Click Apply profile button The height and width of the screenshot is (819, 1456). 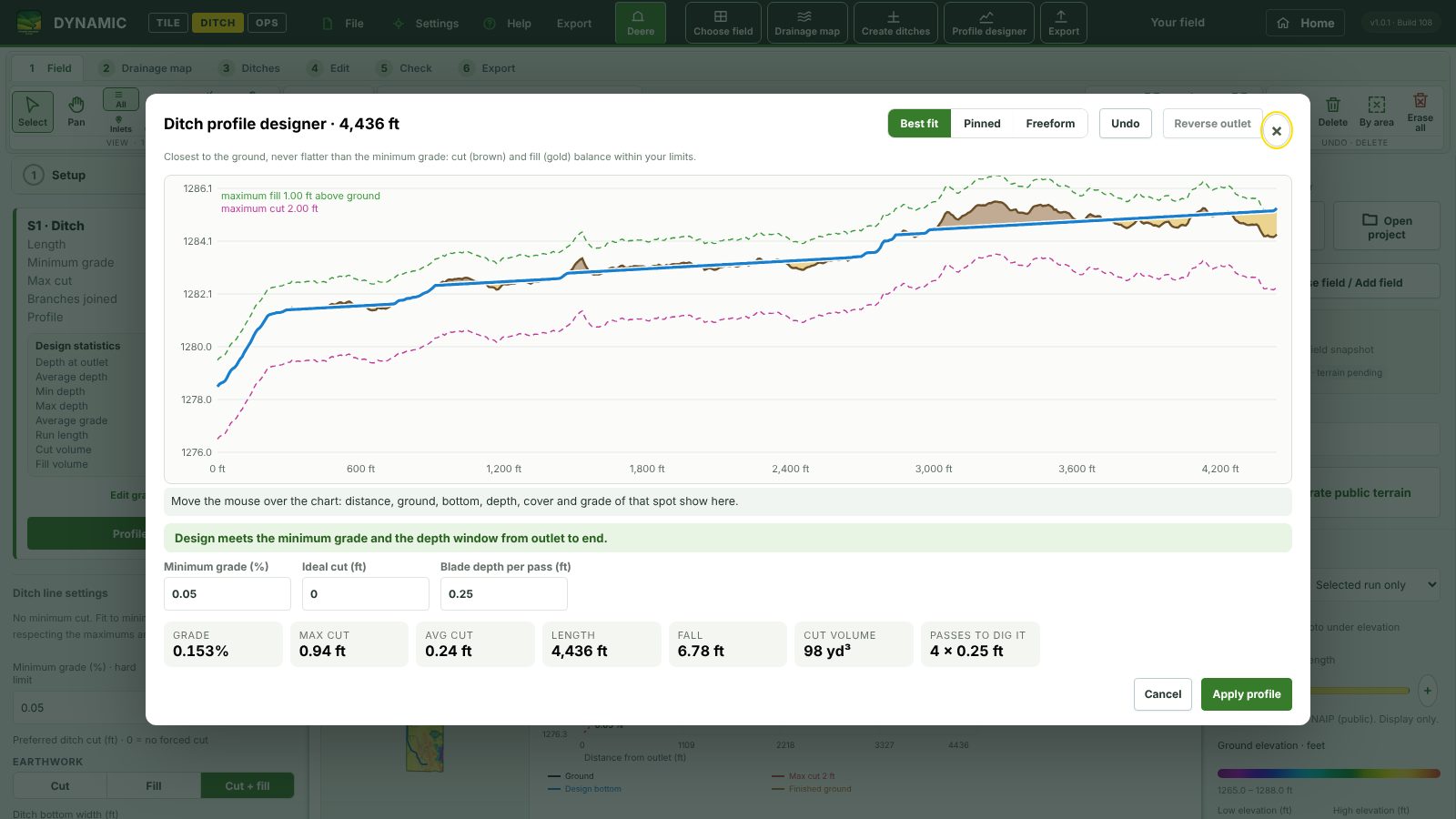[x=1247, y=694]
